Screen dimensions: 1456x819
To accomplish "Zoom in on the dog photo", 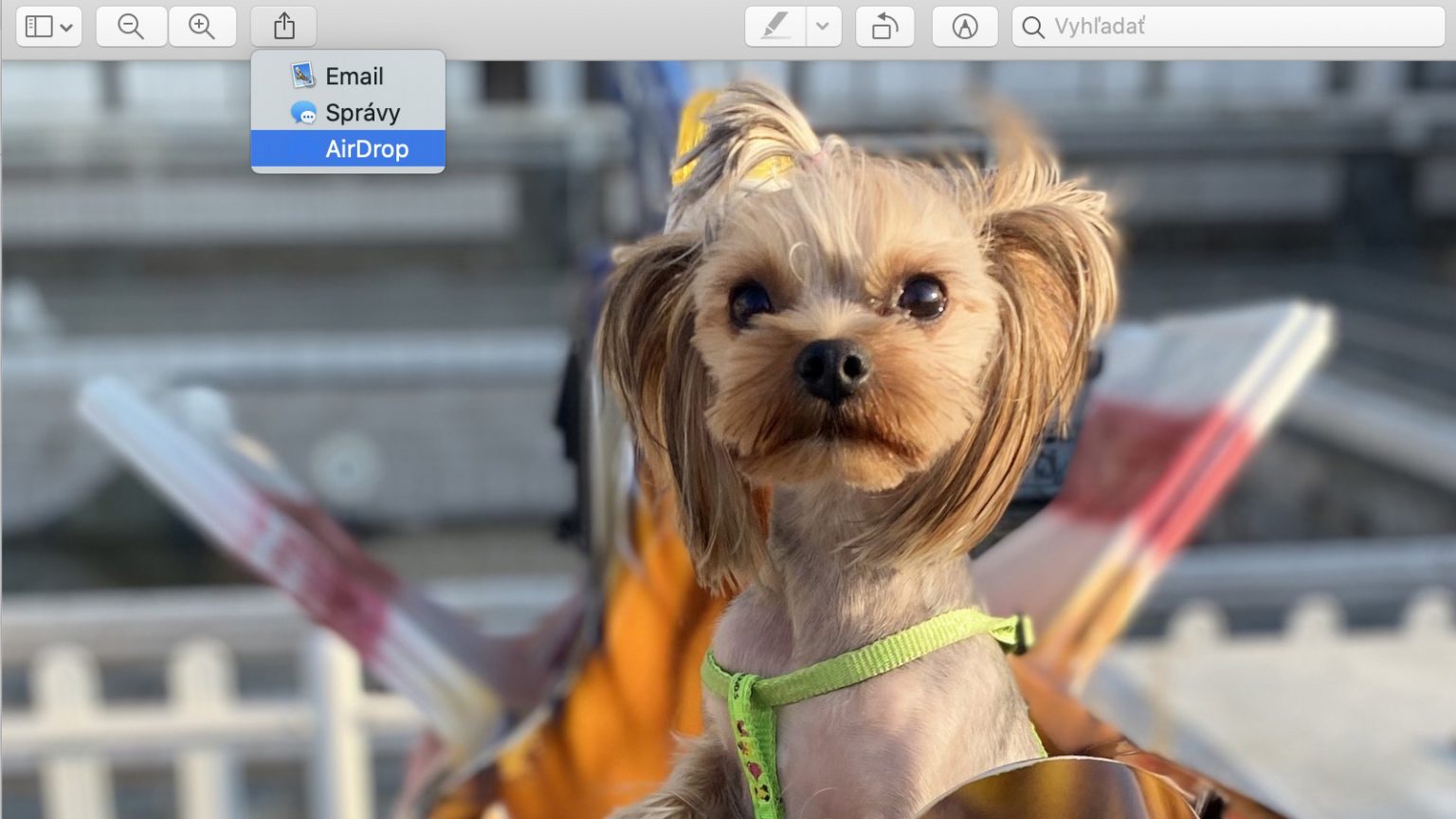I will 202,27.
